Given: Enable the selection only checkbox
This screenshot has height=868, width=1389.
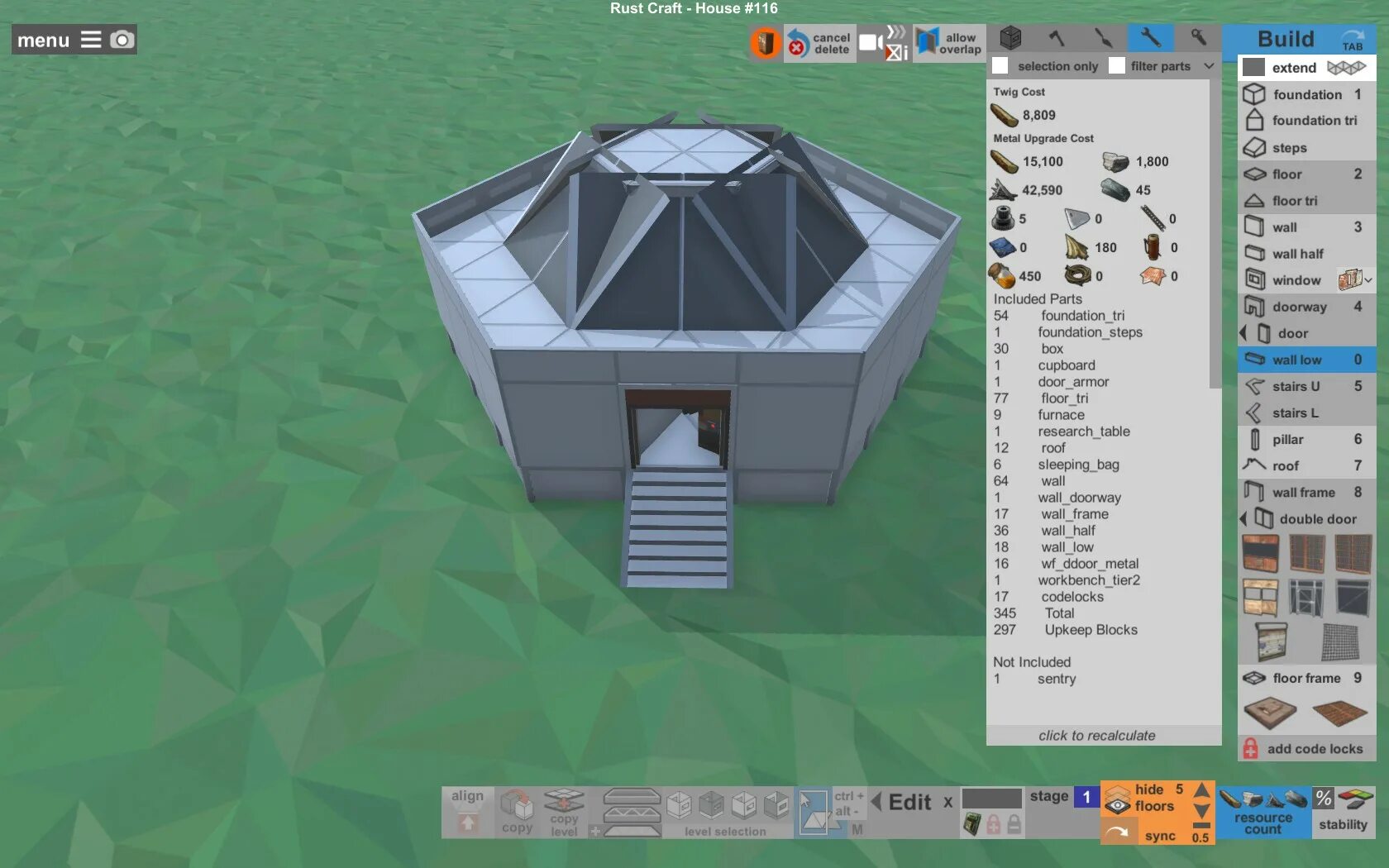Looking at the screenshot, I should pyautogui.click(x=1000, y=66).
